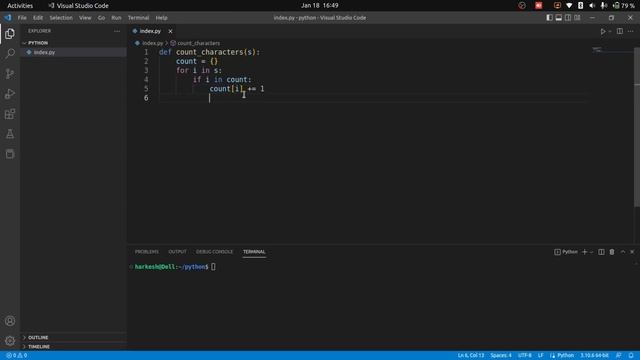Click LF end-of-line selector
Screen dimensions: 640x360
point(540,356)
